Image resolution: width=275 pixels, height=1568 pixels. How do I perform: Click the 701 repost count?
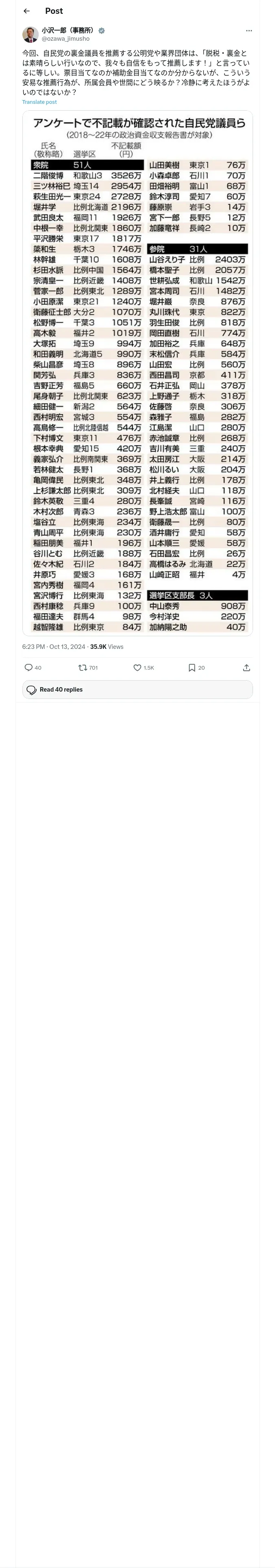[93, 668]
